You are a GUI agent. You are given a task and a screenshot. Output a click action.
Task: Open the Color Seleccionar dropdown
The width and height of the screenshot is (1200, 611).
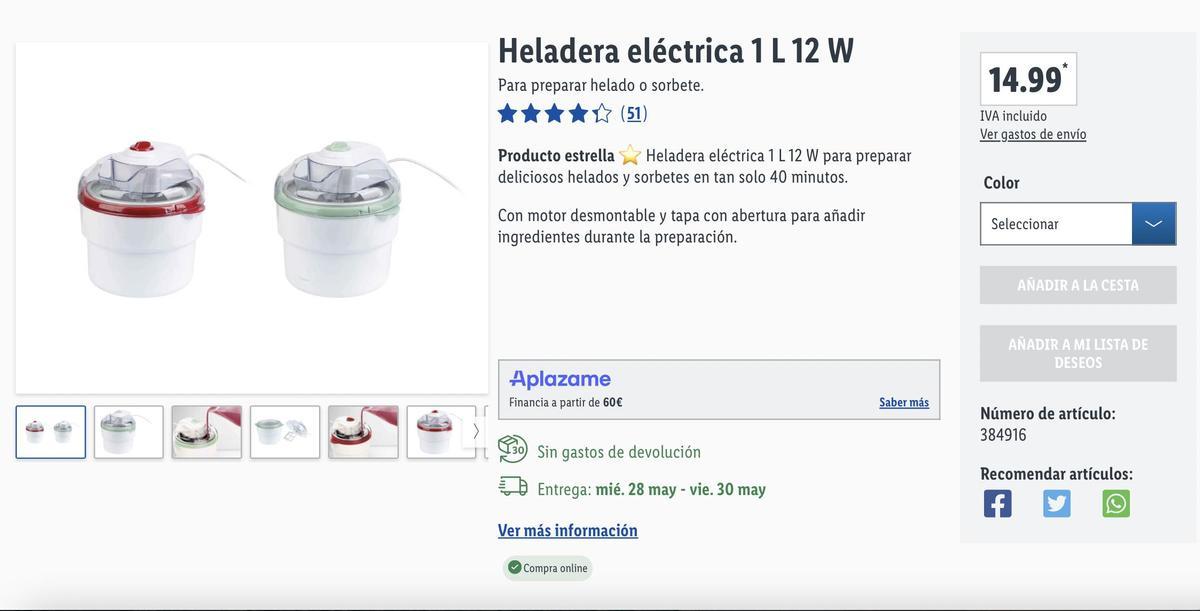click(1050, 222)
